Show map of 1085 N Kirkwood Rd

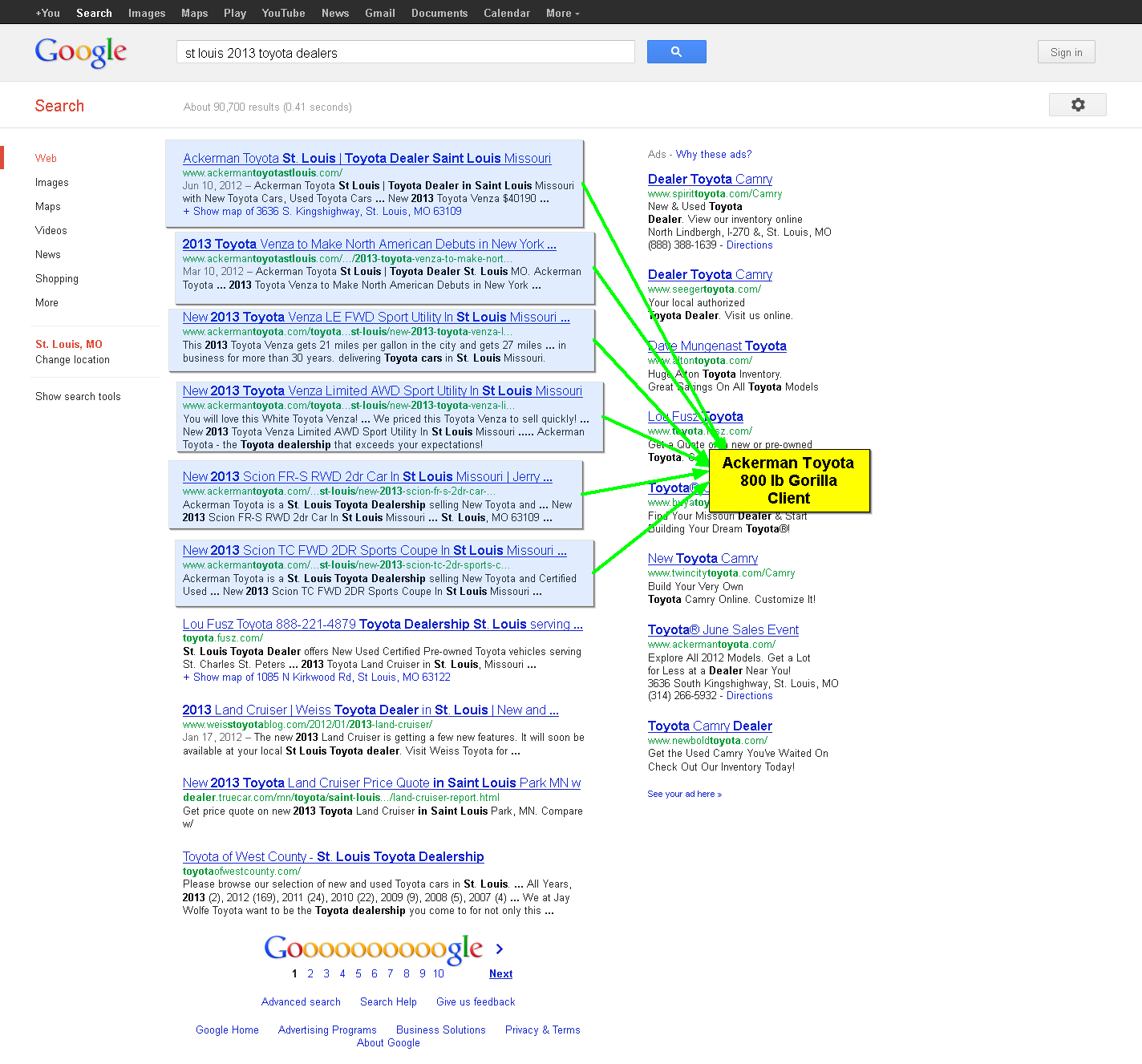click(317, 678)
